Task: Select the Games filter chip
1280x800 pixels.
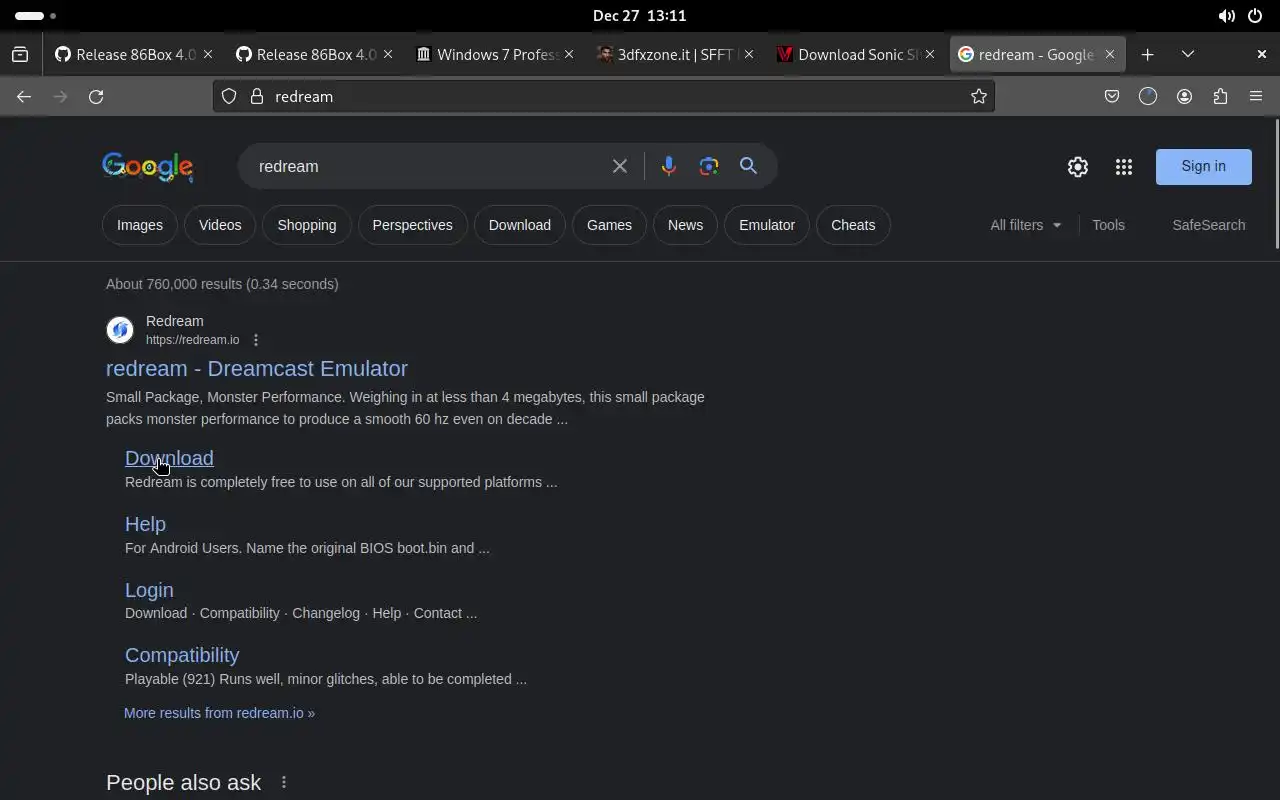Action: coord(609,225)
